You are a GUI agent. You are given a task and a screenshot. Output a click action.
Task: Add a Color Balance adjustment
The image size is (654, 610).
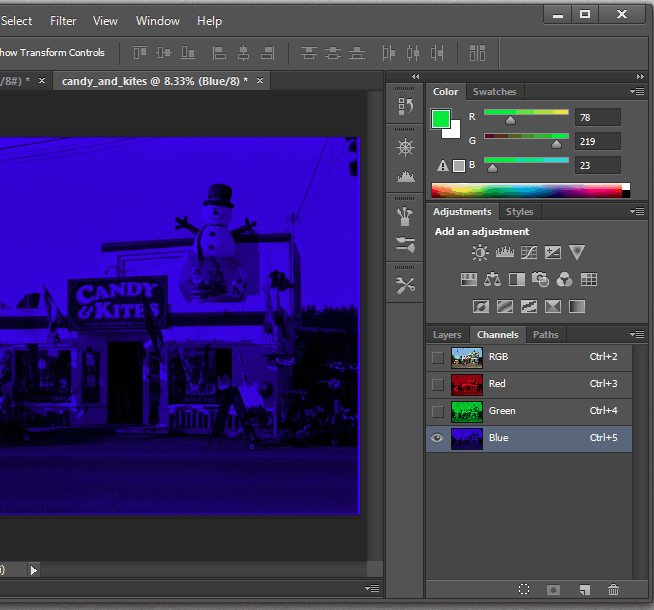point(493,279)
